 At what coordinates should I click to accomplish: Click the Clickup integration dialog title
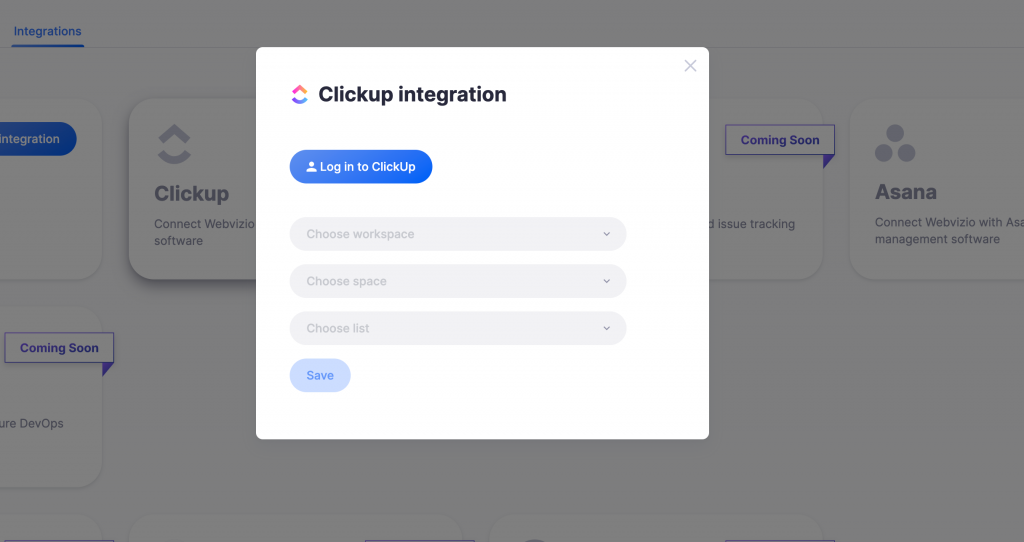[x=412, y=95]
